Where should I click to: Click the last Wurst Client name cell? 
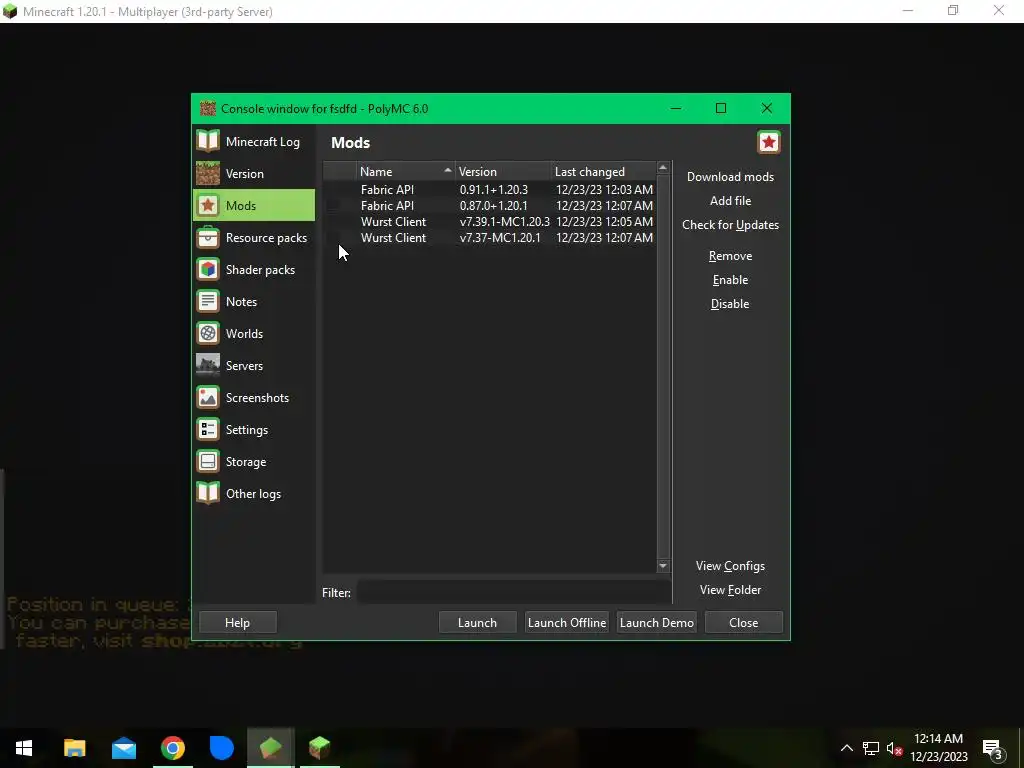(x=393, y=238)
